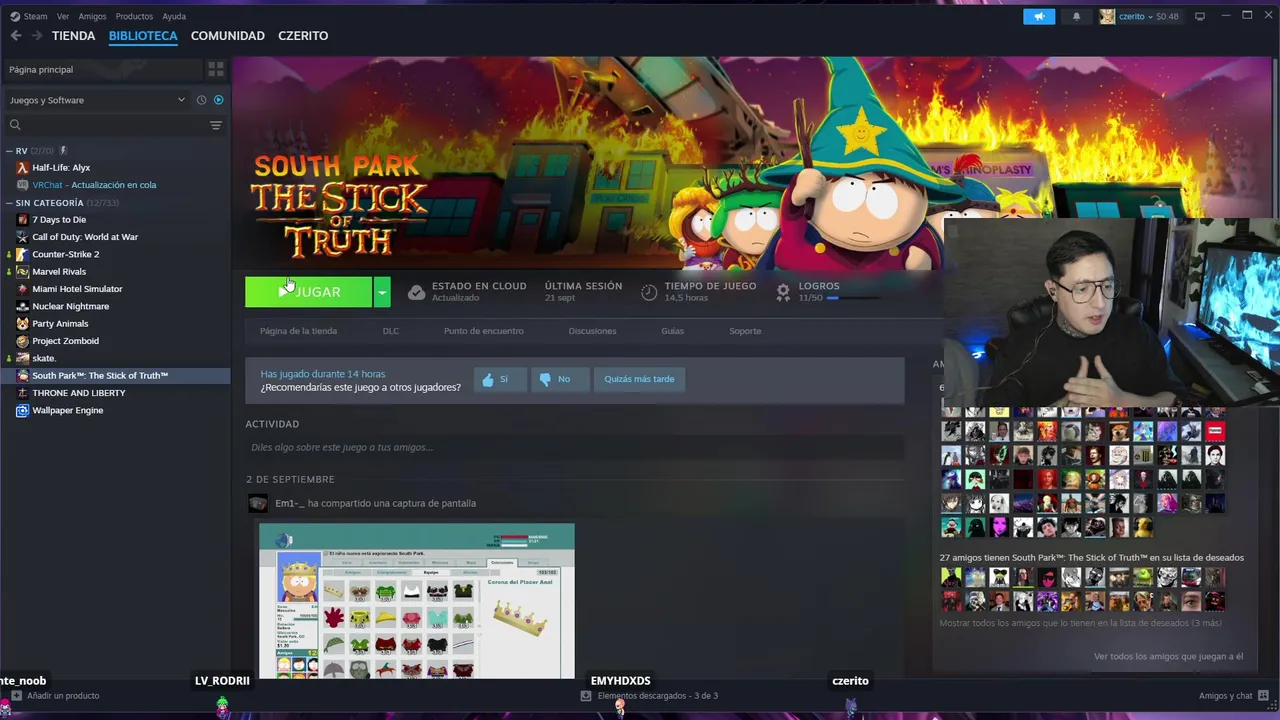Viewport: 1280px width, 720px height.
Task: Collapse the RV category
Action: pyautogui.click(x=9, y=151)
